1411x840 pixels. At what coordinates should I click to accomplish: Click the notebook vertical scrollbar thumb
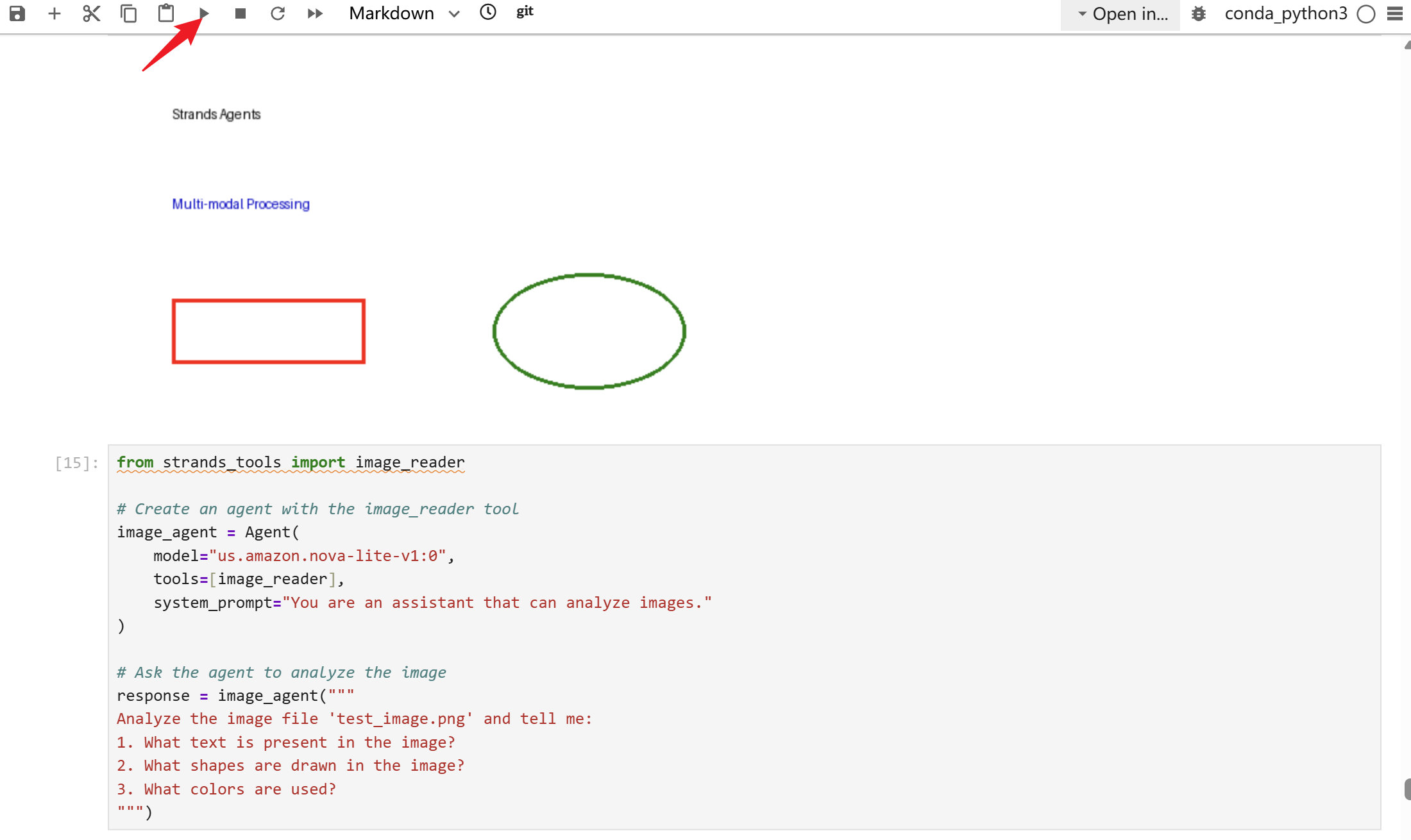click(1407, 789)
